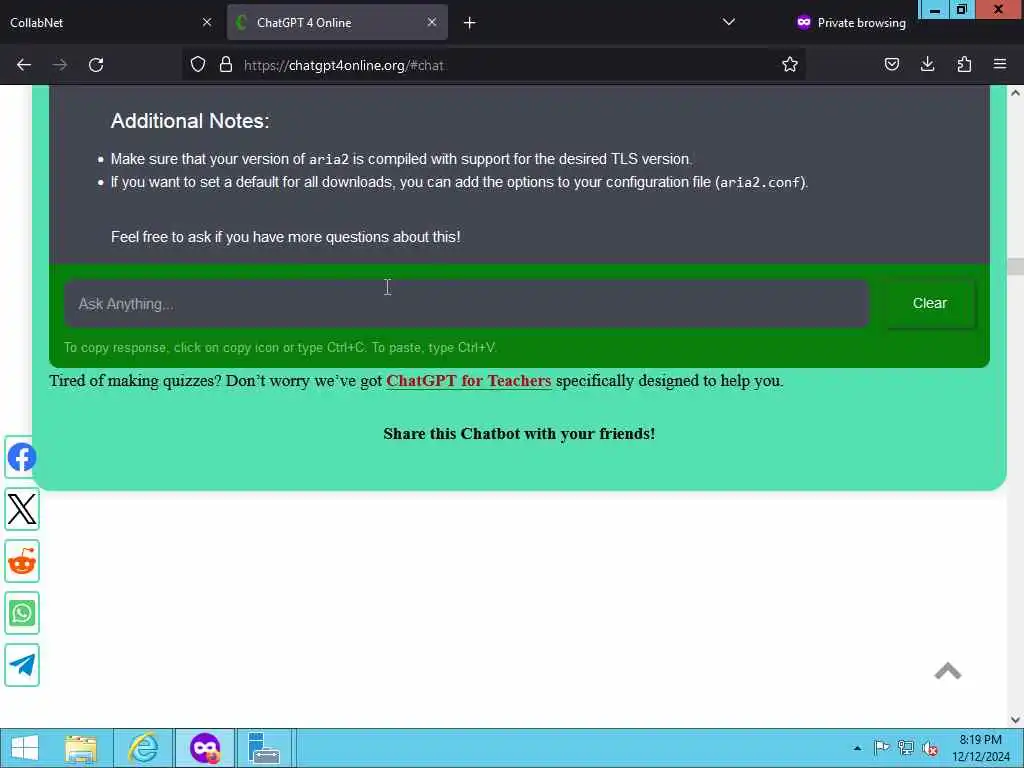Click 'Additional Notes:' heading
Viewport: 1024px width, 768px height.
[x=190, y=121]
